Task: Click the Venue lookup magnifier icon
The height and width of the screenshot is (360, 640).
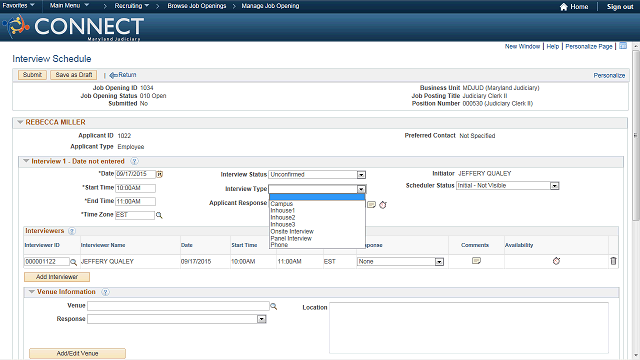Action: 274,306
